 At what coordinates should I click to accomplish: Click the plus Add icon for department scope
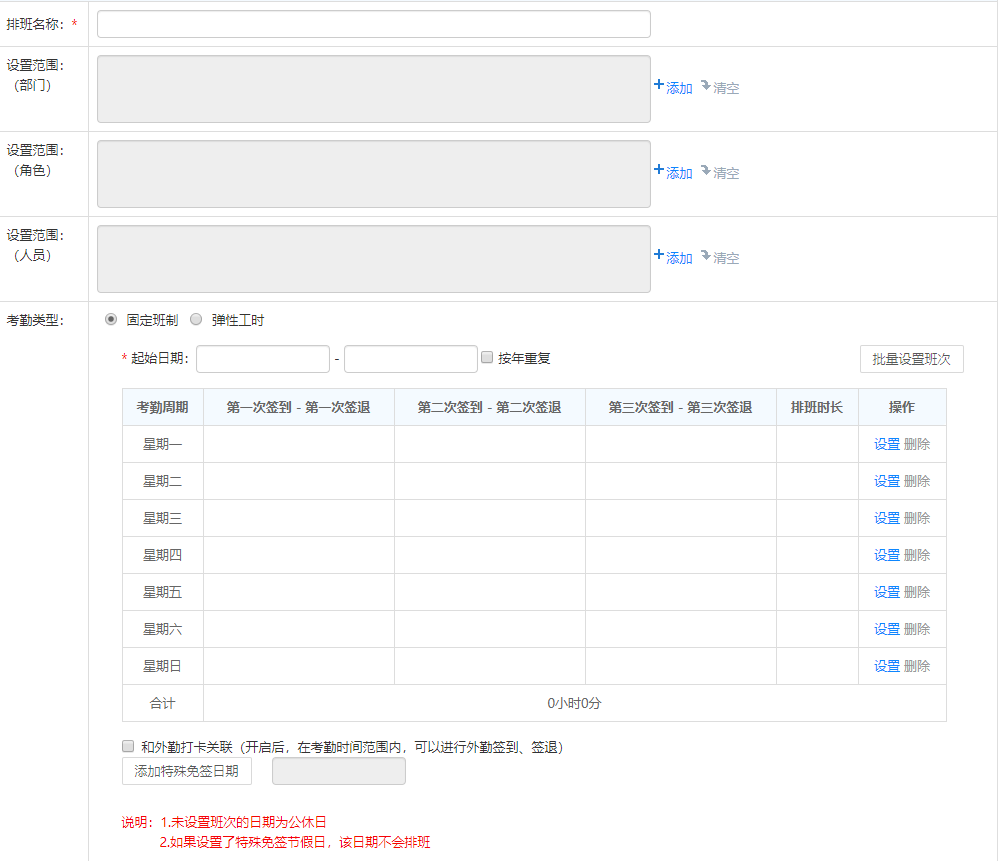pyautogui.click(x=659, y=86)
